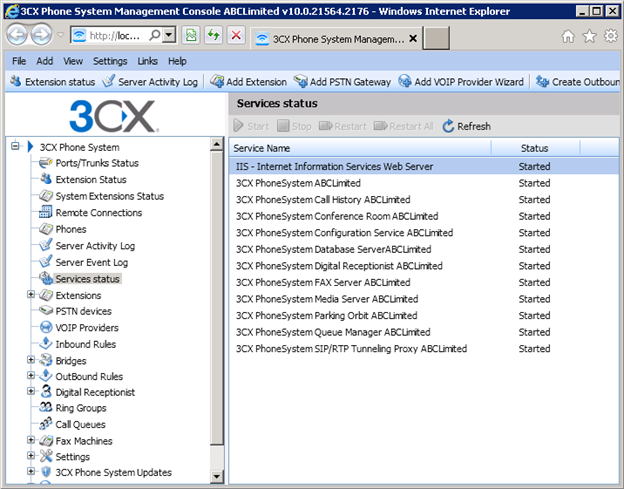Select 3CX PhoneSystem FAX Server ABCLimited row
Screen dimensions: 624x489
click(424, 282)
